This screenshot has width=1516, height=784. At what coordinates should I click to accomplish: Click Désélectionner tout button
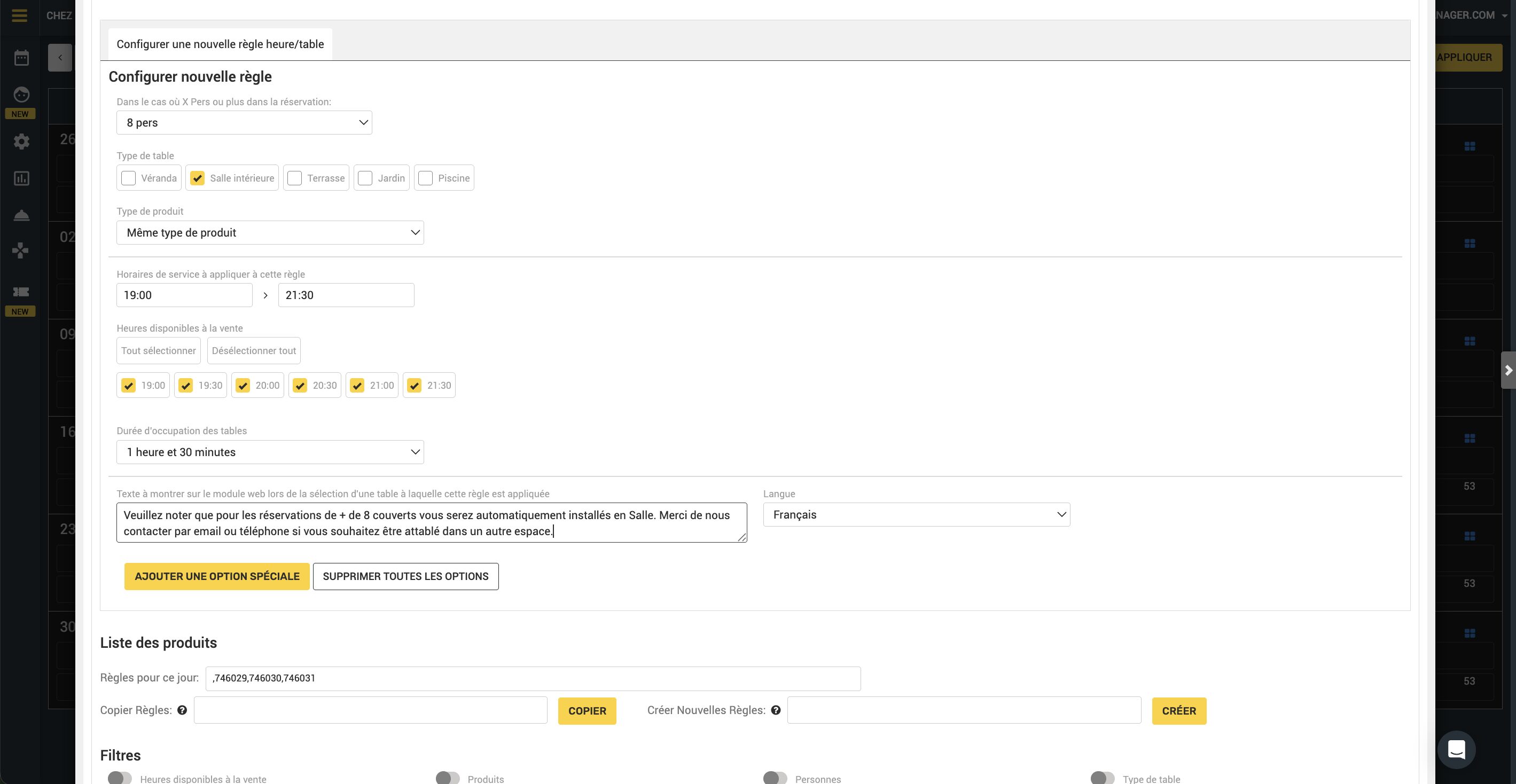[x=254, y=351]
